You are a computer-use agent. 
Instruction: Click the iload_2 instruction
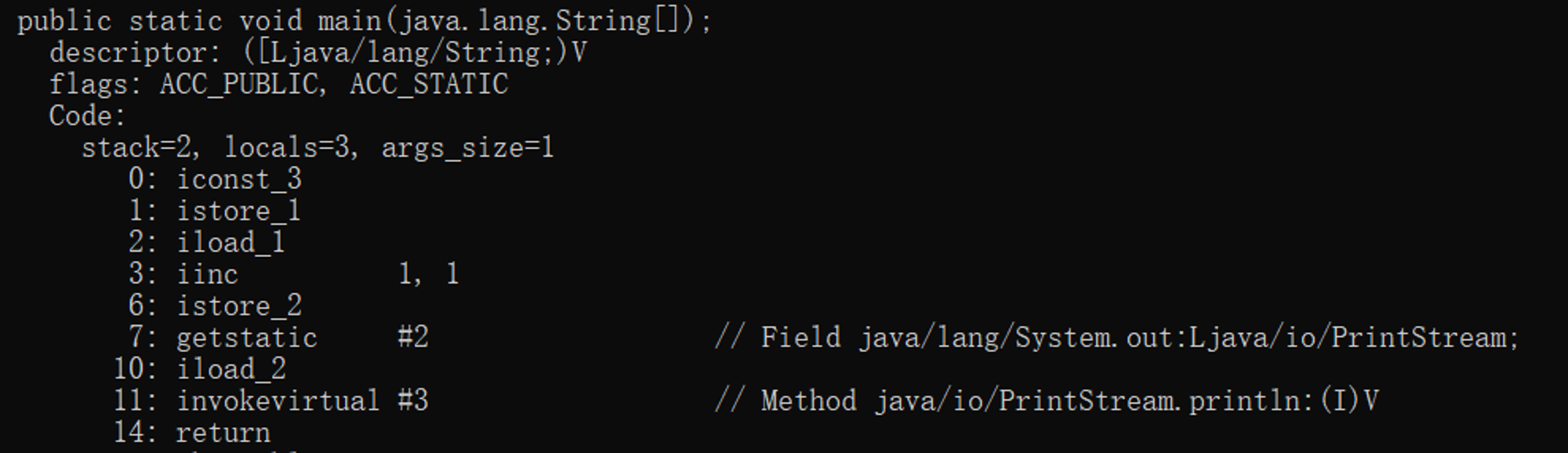[x=231, y=369]
